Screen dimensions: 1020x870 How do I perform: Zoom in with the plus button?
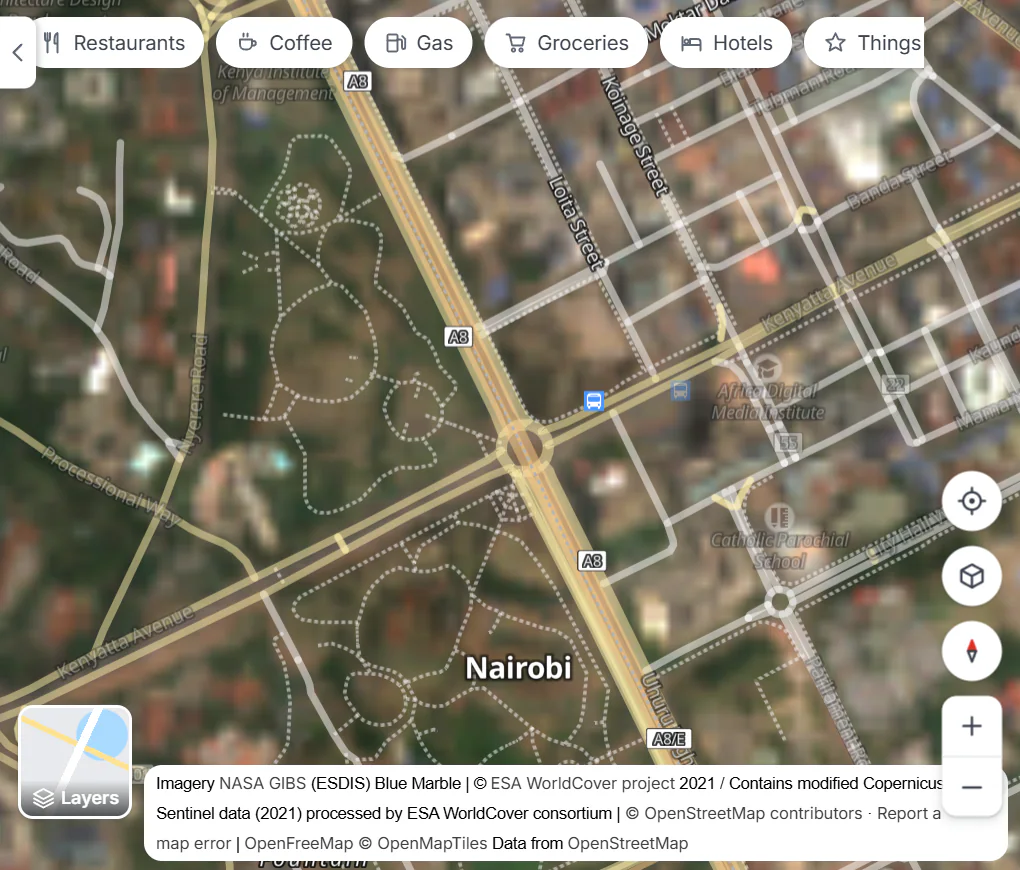coord(971,726)
